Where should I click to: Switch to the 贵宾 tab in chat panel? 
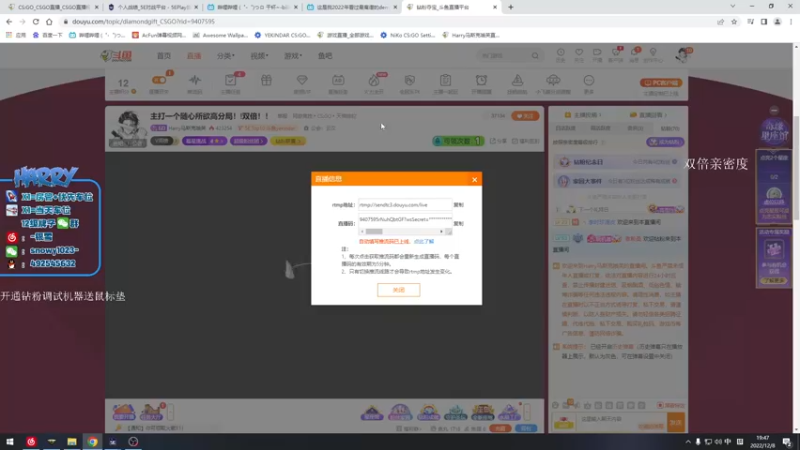click(x=635, y=129)
